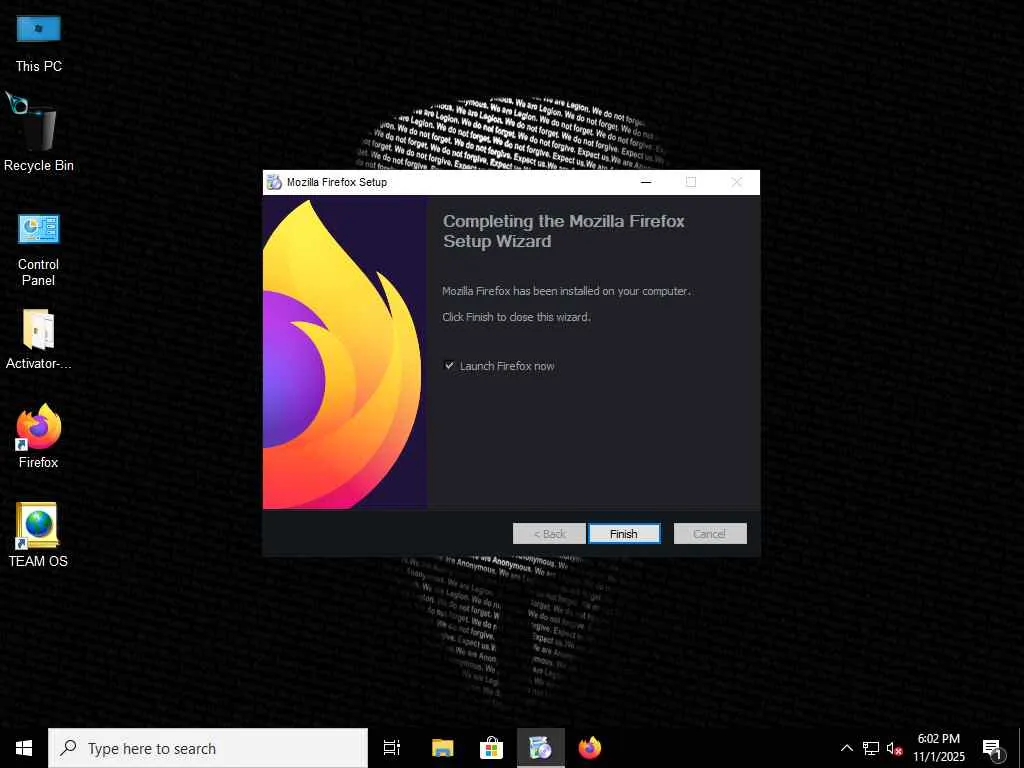Open the Windows Start menu

pyautogui.click(x=24, y=748)
